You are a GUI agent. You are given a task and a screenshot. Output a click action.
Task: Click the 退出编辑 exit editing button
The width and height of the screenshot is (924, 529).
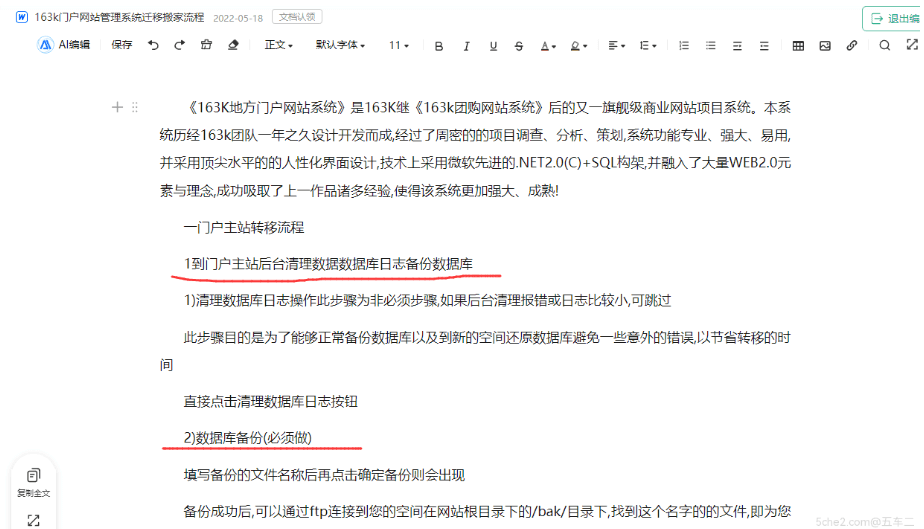895,19
